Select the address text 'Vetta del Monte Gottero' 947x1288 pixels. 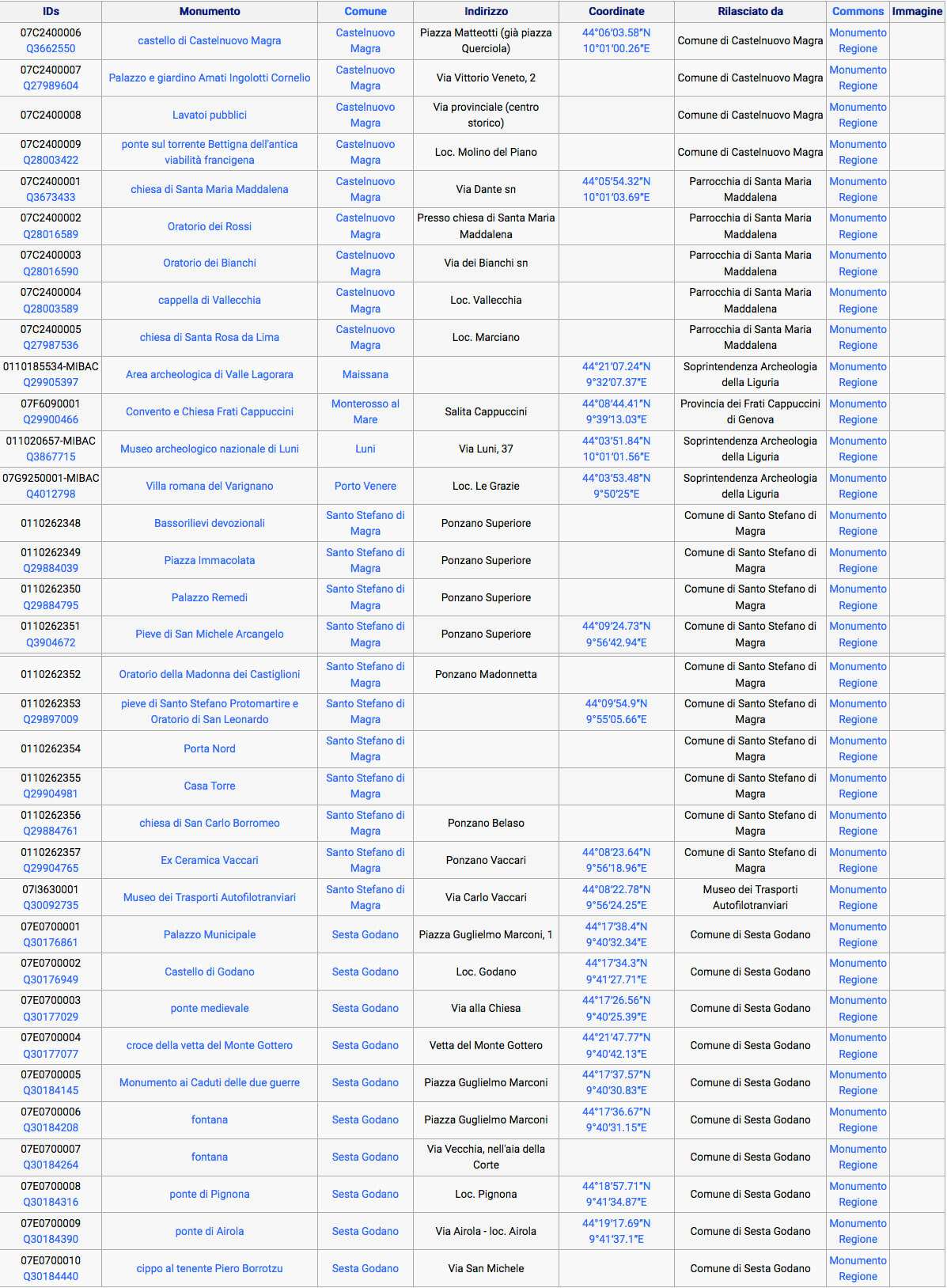tap(486, 1045)
